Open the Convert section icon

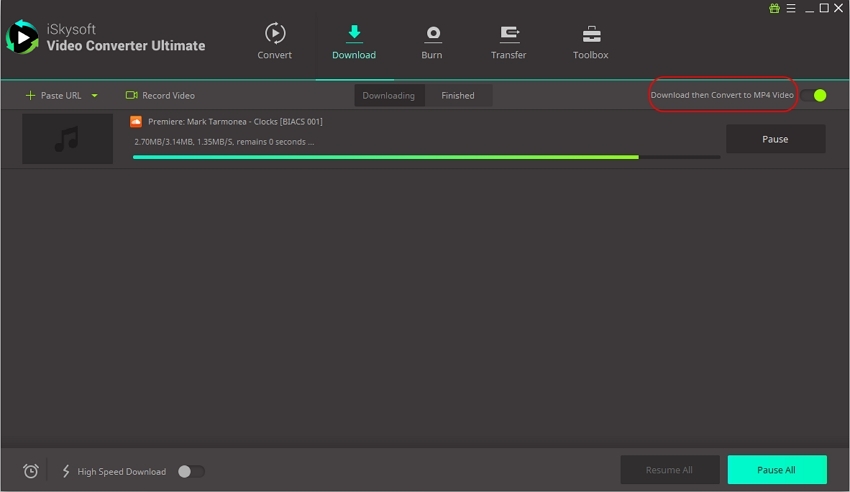coord(274,34)
